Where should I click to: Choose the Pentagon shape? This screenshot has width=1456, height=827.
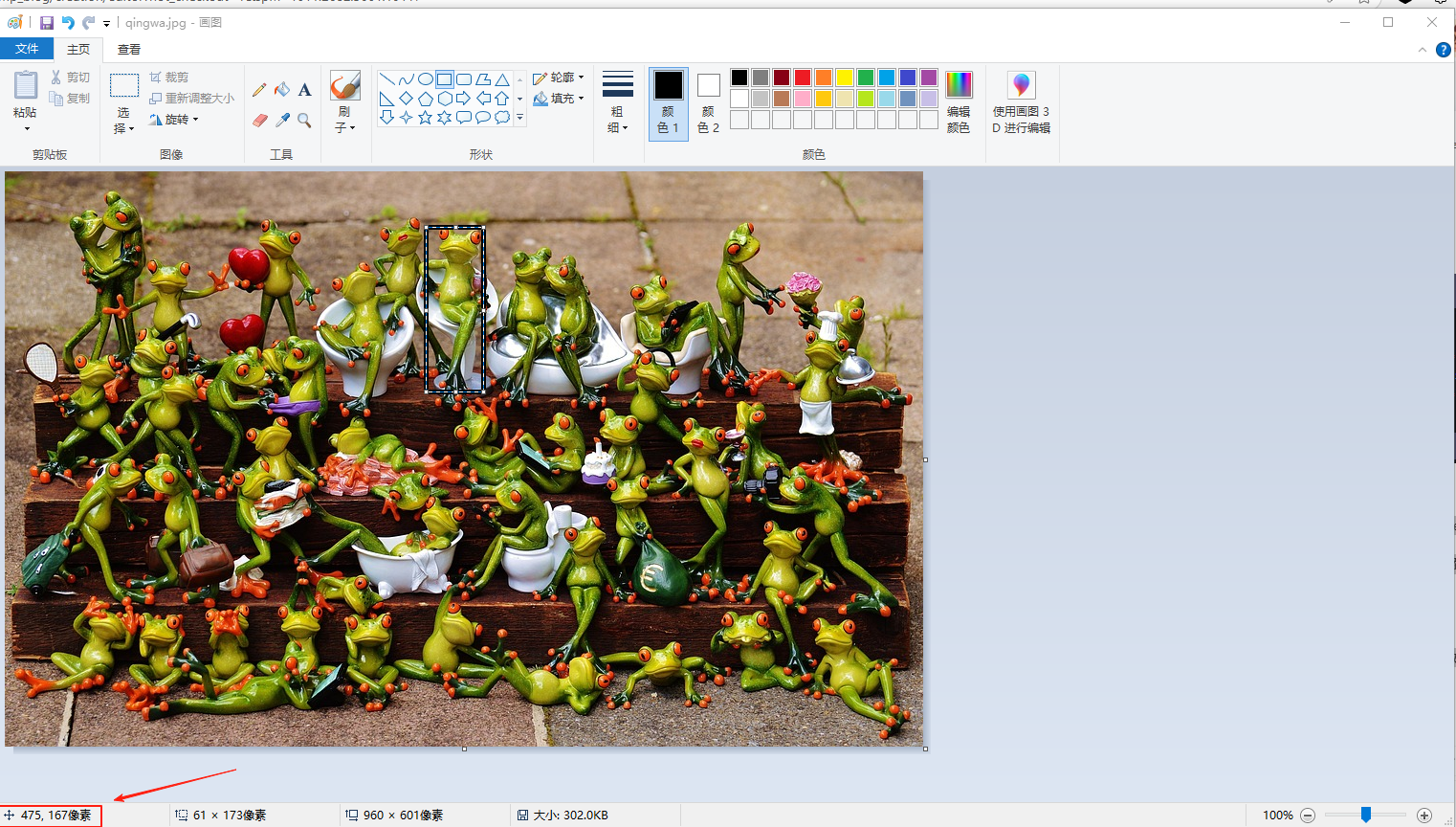click(x=426, y=99)
